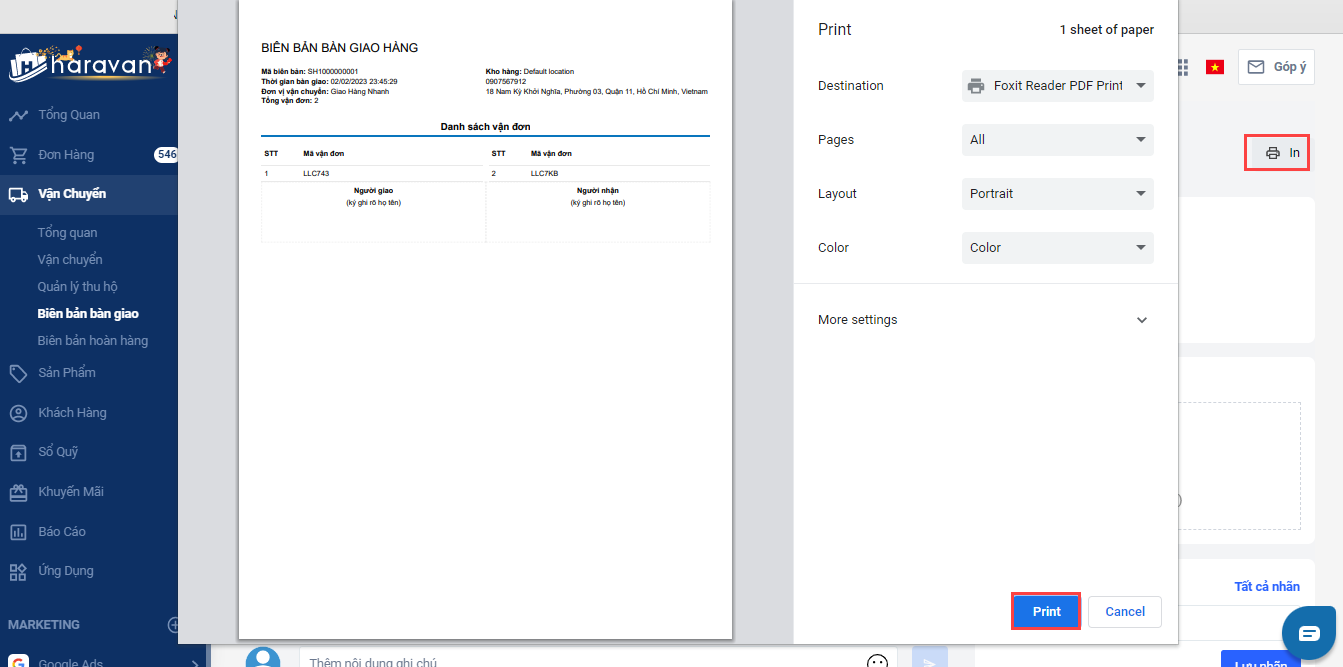
Task: Click the Tất cả nhãn link
Action: 1267,587
